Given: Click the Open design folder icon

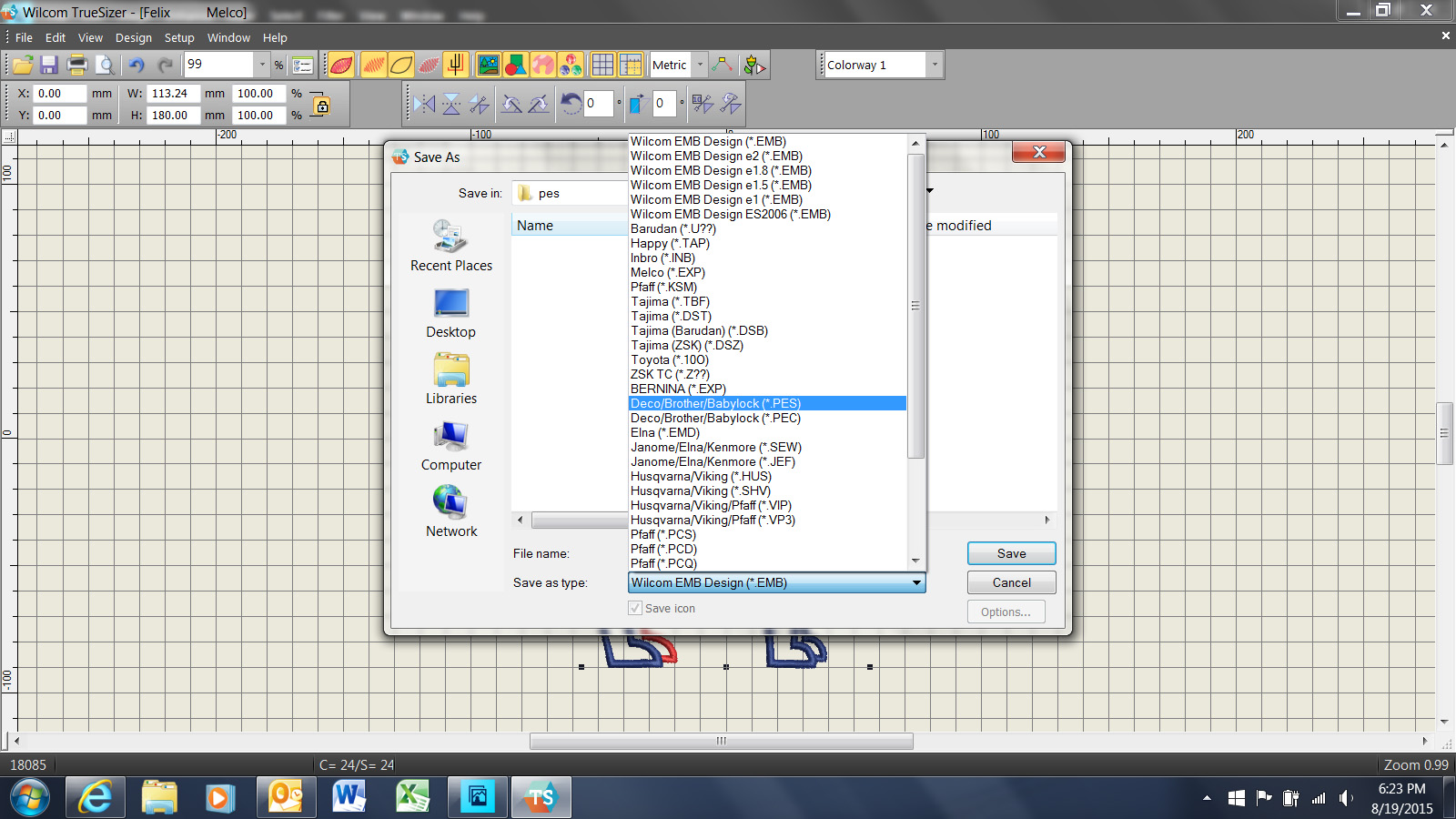Looking at the screenshot, I should point(23,65).
